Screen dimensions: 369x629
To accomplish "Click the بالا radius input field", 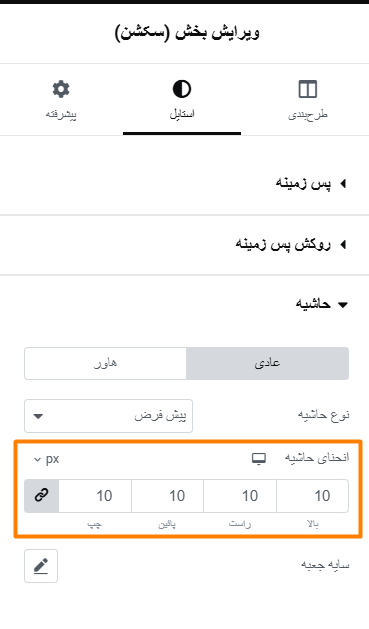I will 312,496.
